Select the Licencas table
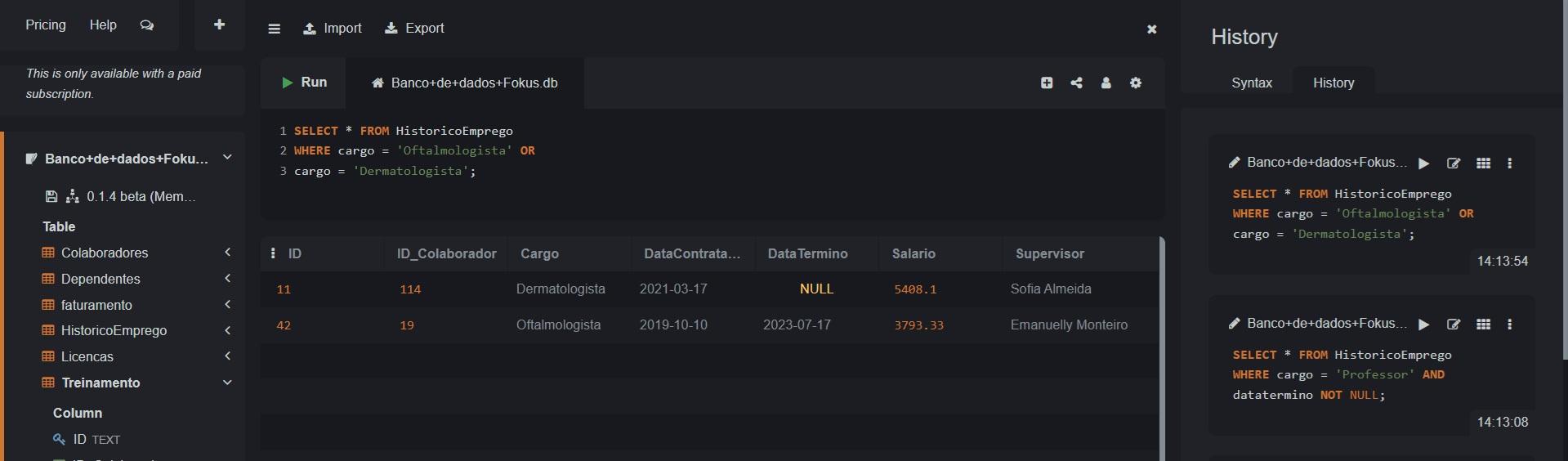1568x461 pixels. pyautogui.click(x=87, y=356)
